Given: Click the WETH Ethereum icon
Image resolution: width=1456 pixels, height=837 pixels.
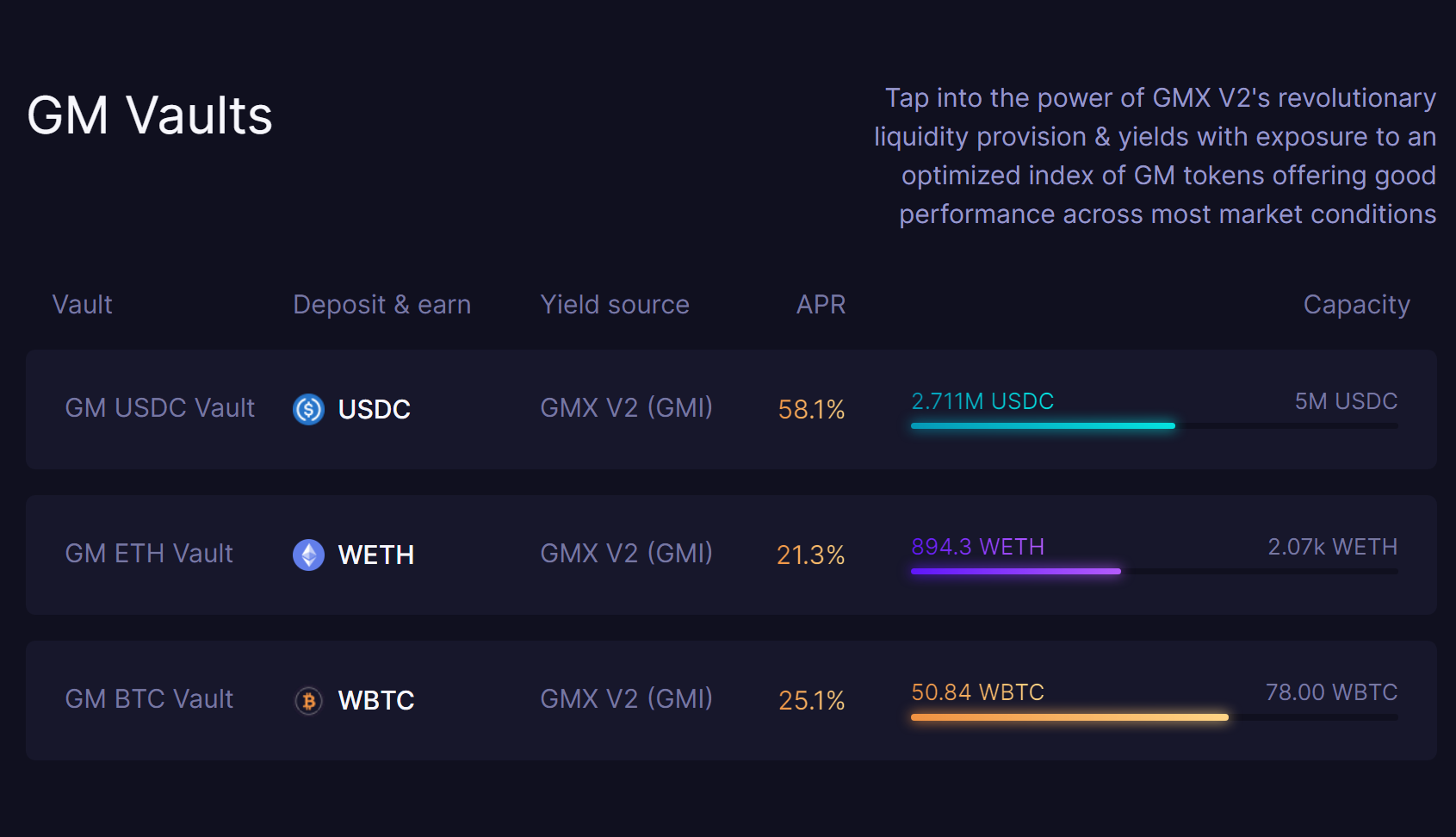Looking at the screenshot, I should click(308, 555).
